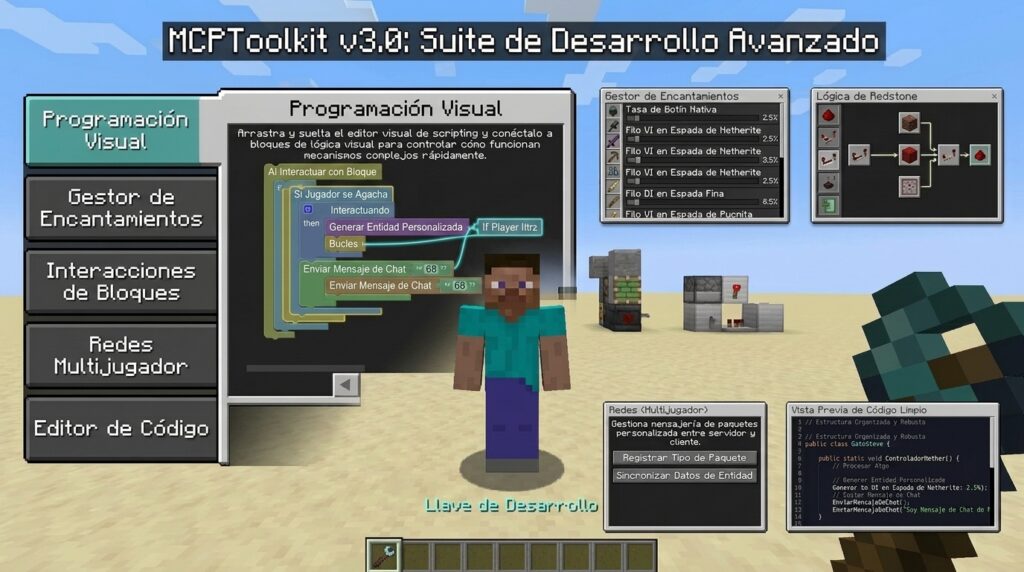Click 'Filo DI en Espada Fina' label

point(674,193)
